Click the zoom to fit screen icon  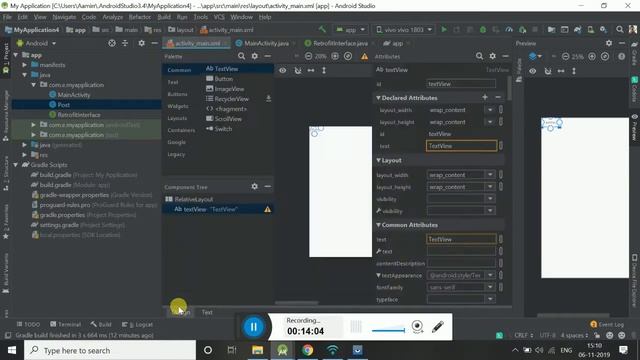pyautogui.click(x=348, y=56)
